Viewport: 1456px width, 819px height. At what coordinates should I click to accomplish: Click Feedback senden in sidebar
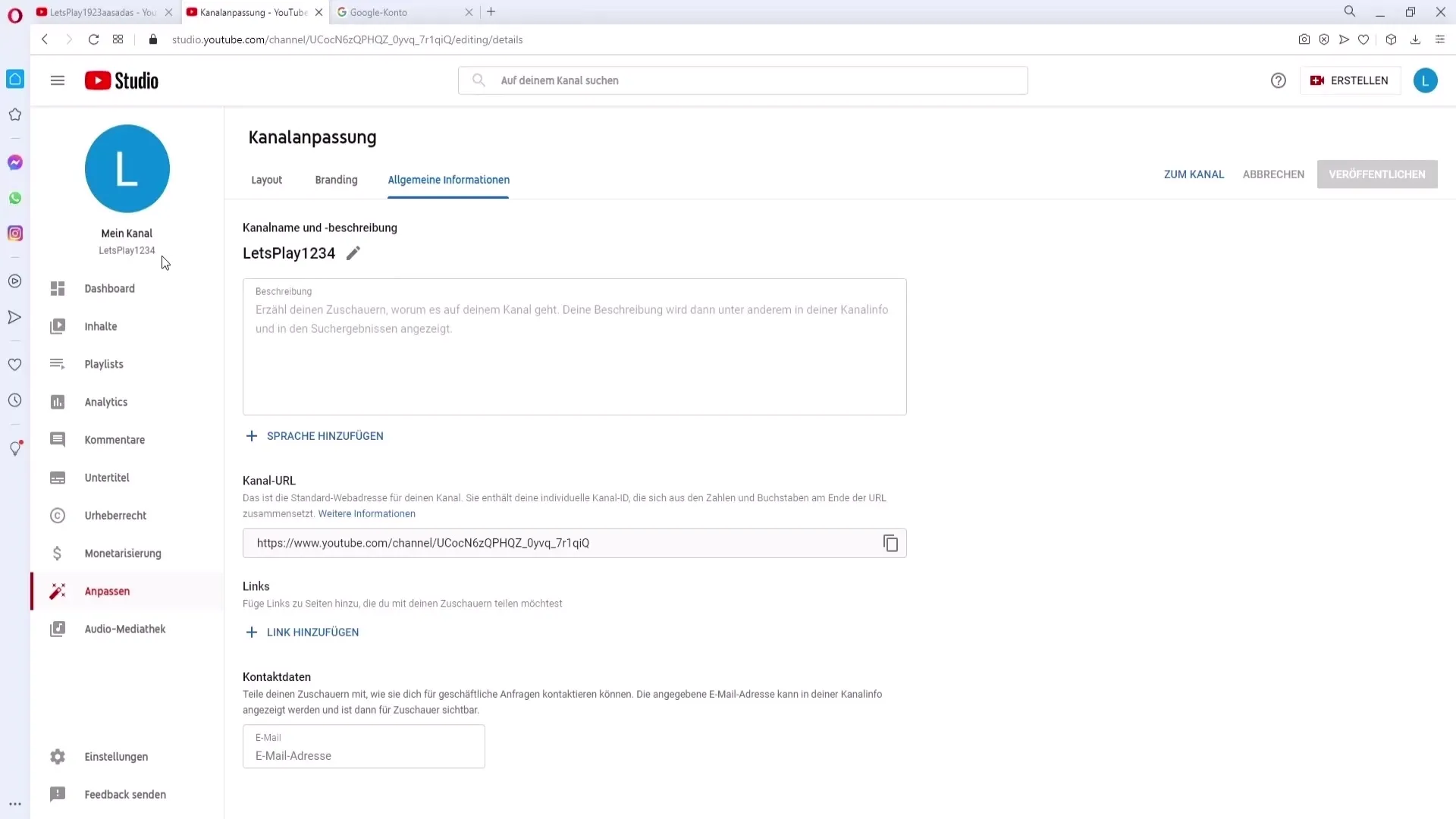pos(126,794)
